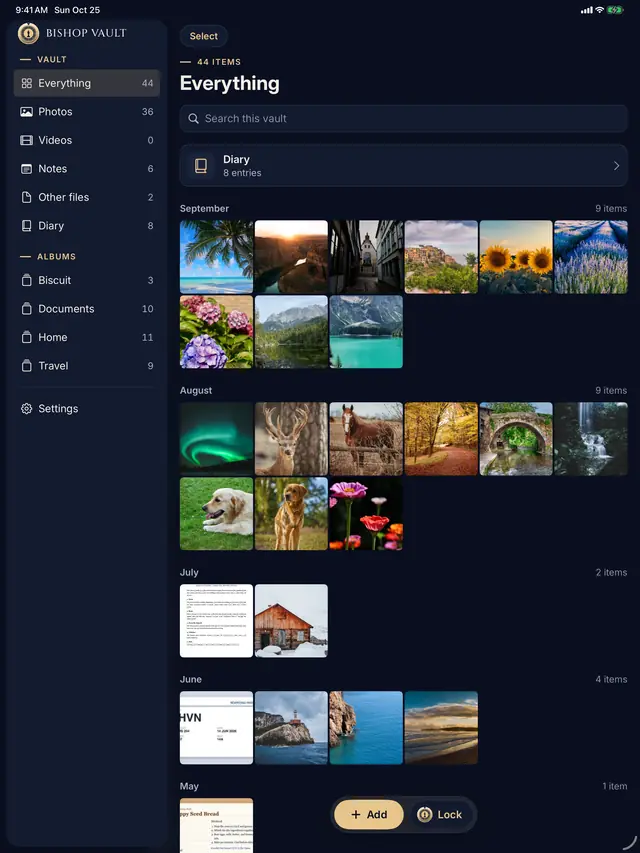Click the Bishop Vault logo emblem

pos(28,33)
